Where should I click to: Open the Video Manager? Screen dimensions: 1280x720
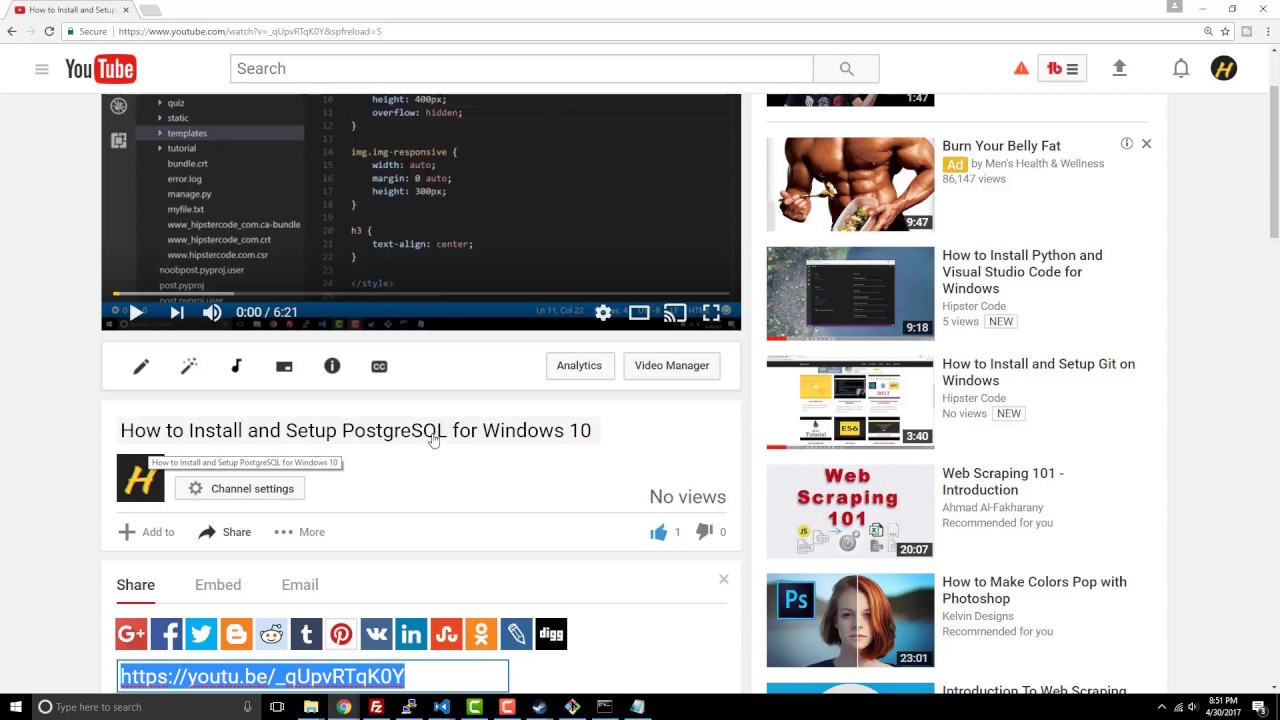tap(672, 366)
